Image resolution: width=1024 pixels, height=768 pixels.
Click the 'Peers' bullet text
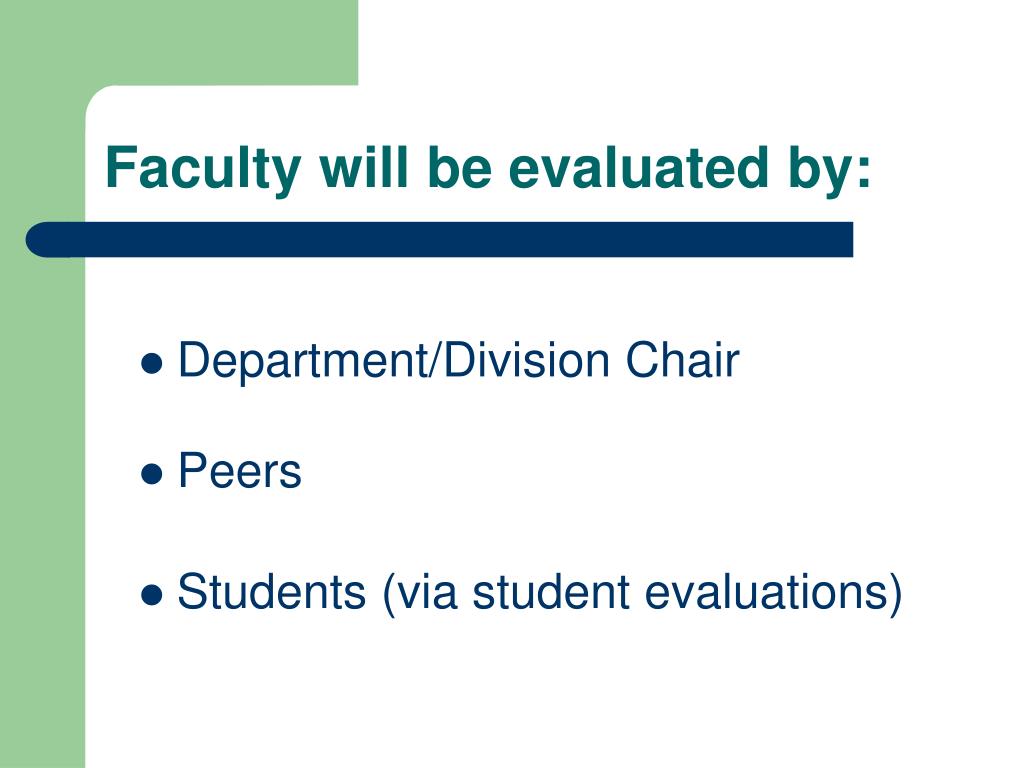coord(240,470)
